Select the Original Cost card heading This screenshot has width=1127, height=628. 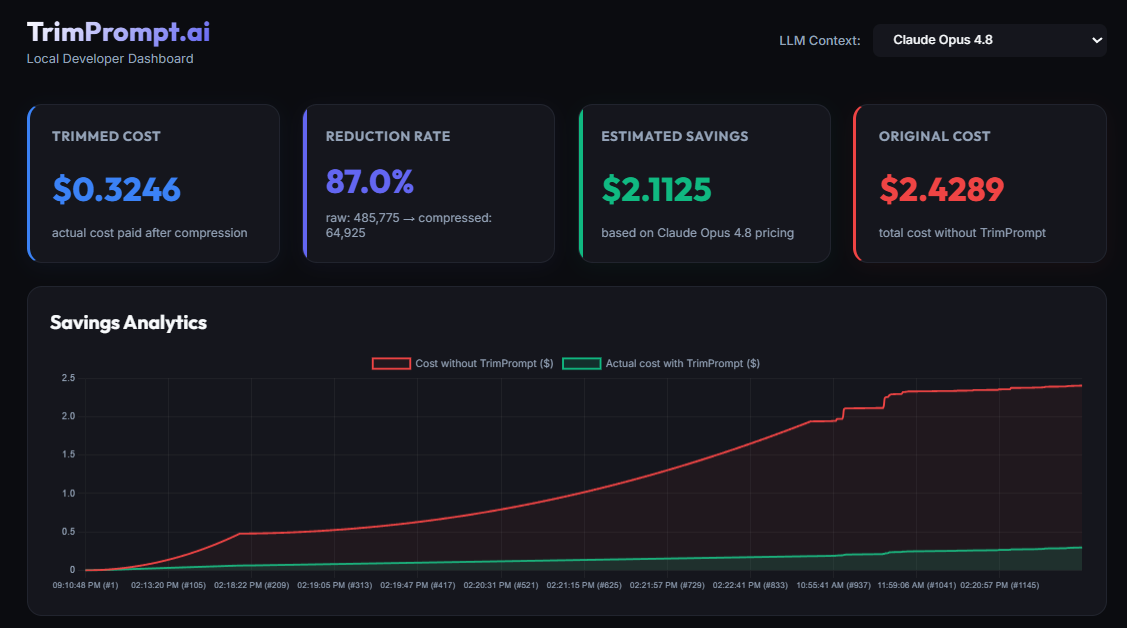(934, 137)
